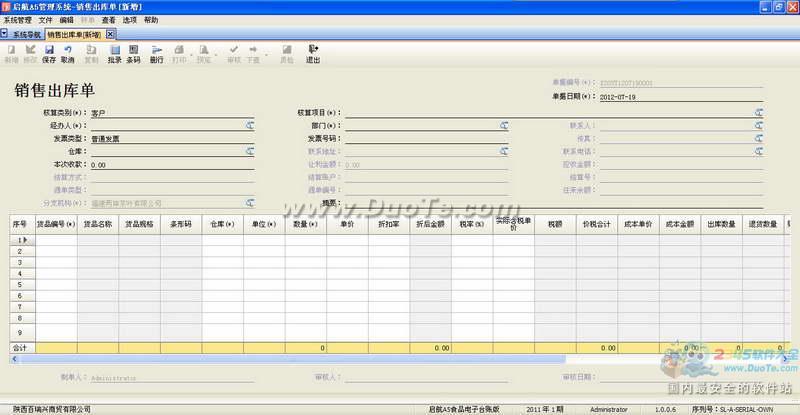800x415 pixels.
Task: Click the 税率 column header
Action: (x=472, y=224)
